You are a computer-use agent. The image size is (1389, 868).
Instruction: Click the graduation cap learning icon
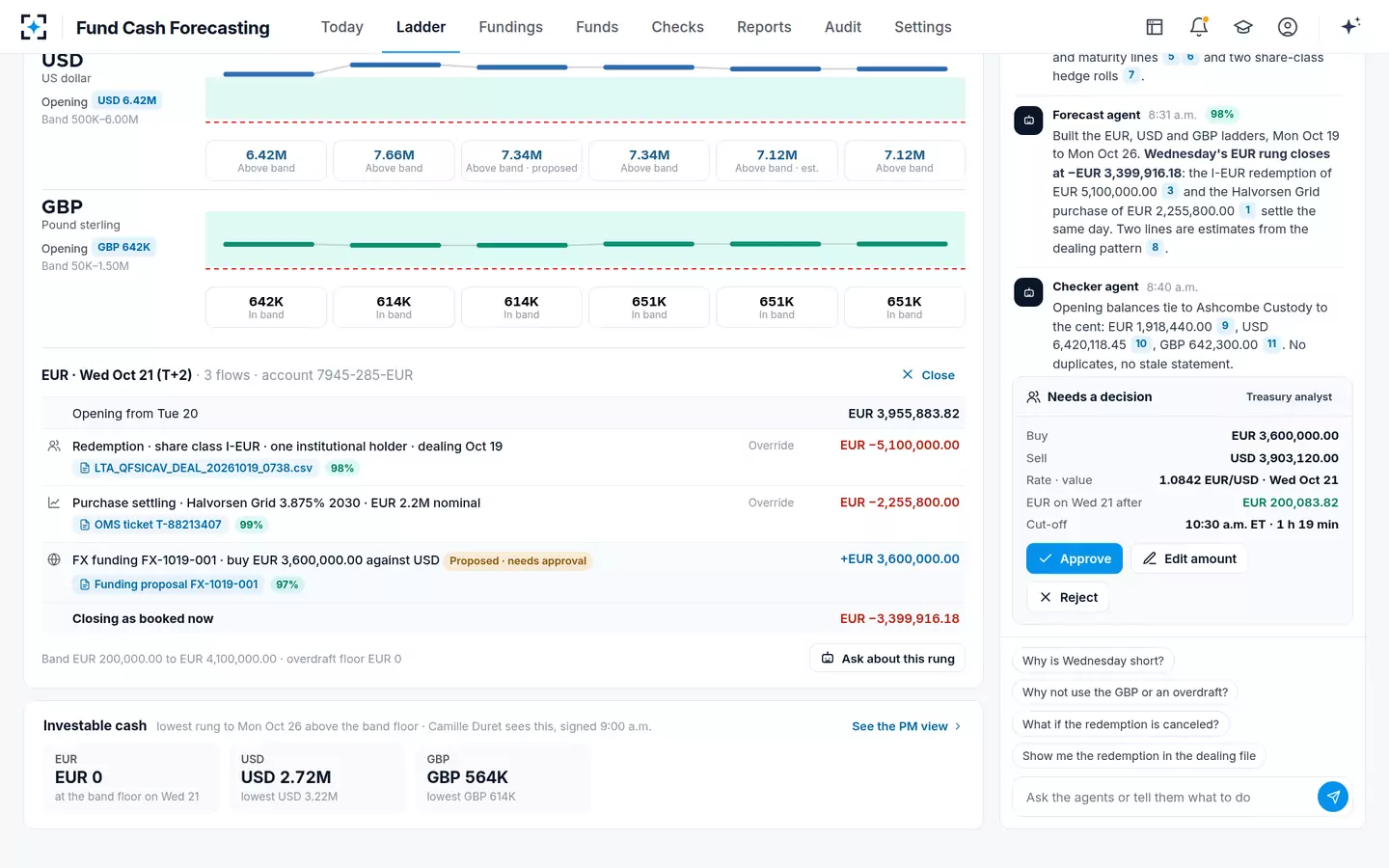pos(1243,27)
